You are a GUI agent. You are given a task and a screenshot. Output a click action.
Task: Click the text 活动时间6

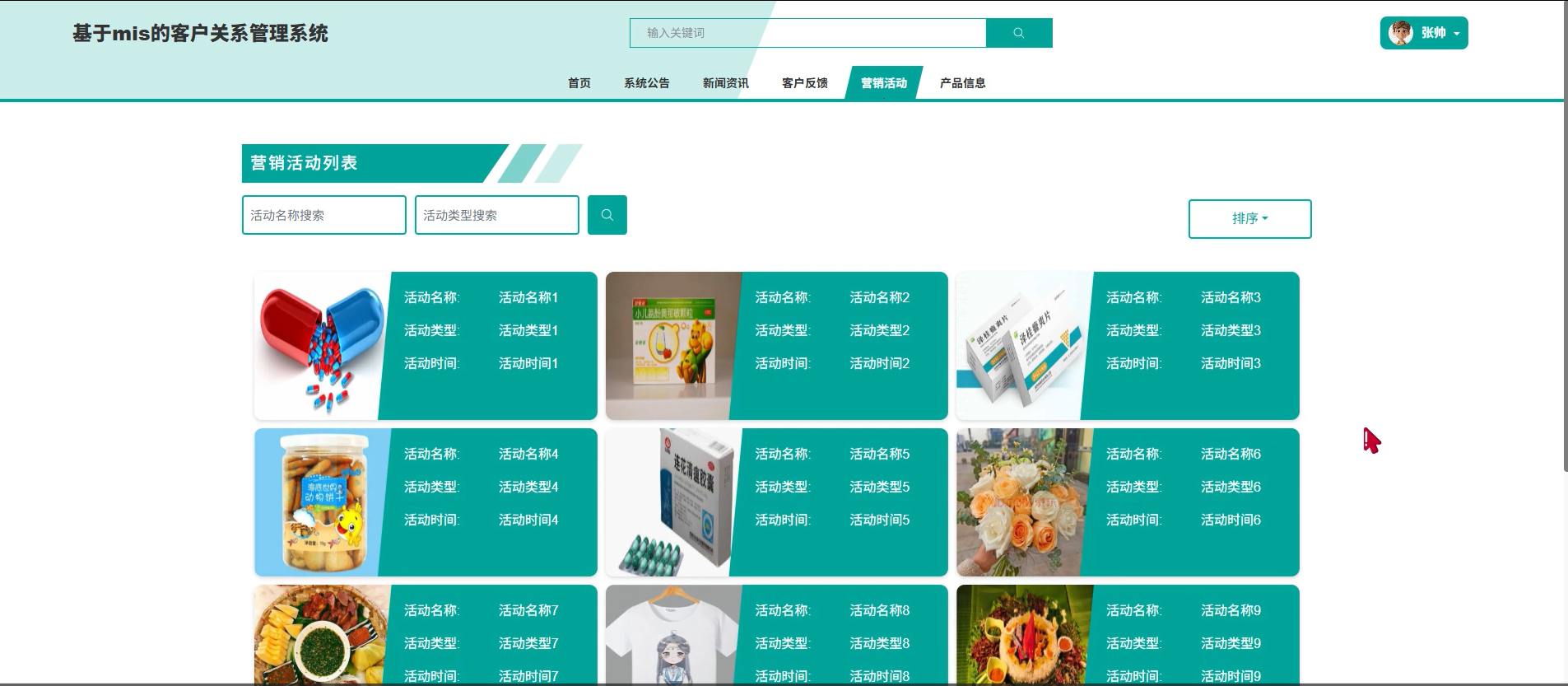pyautogui.click(x=1231, y=520)
